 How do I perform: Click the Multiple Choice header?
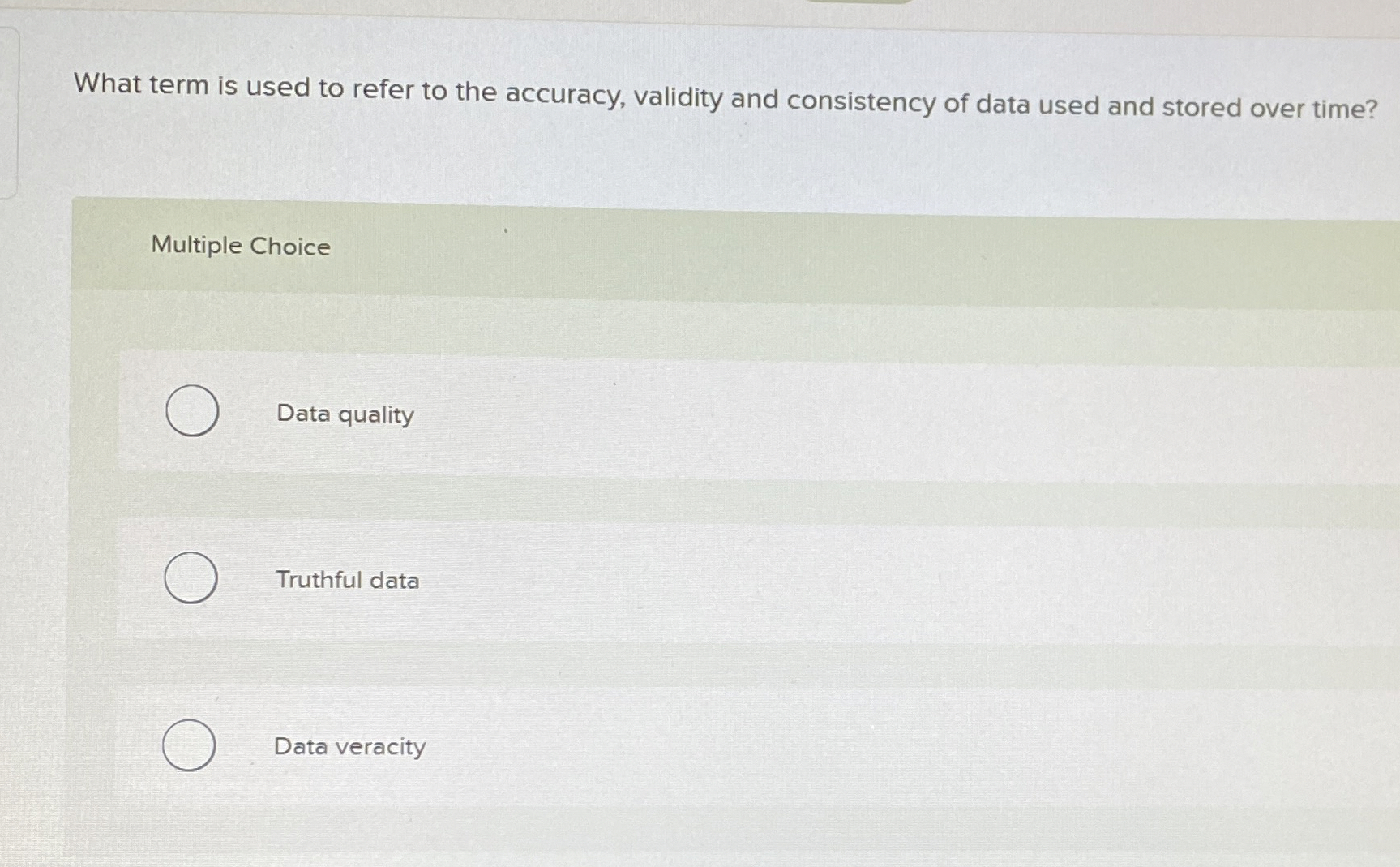click(240, 246)
